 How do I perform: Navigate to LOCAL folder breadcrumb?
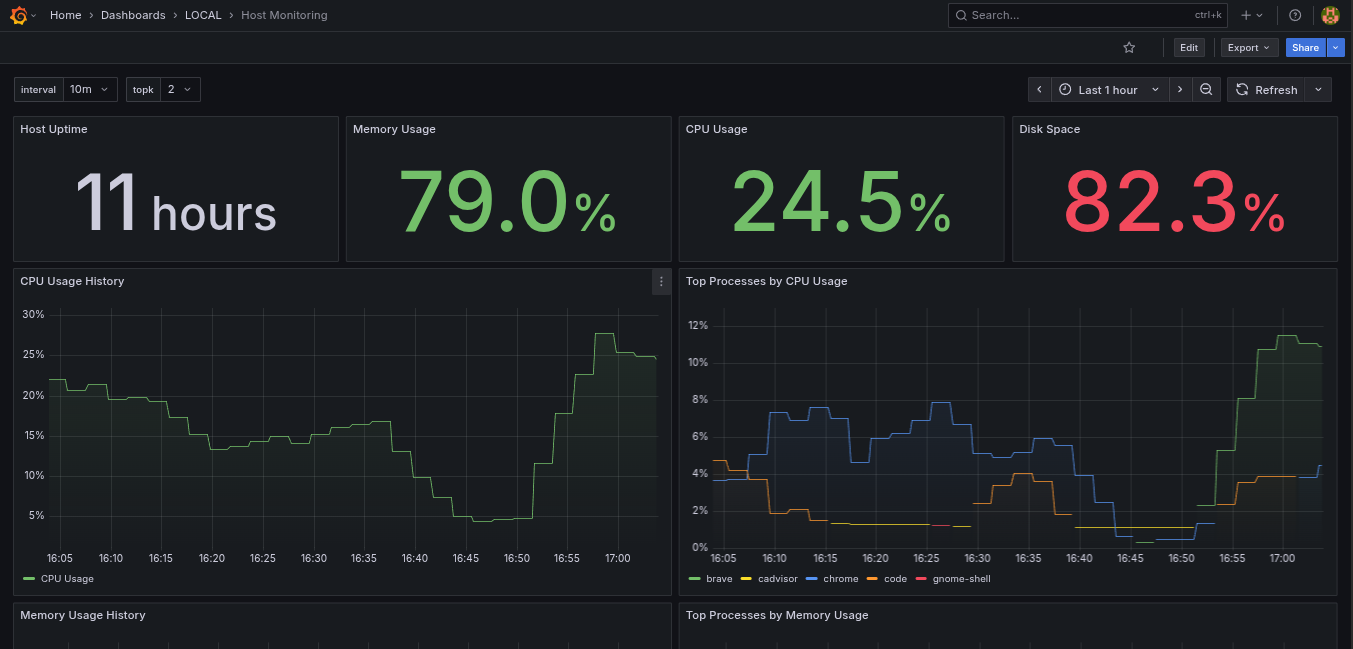point(203,15)
